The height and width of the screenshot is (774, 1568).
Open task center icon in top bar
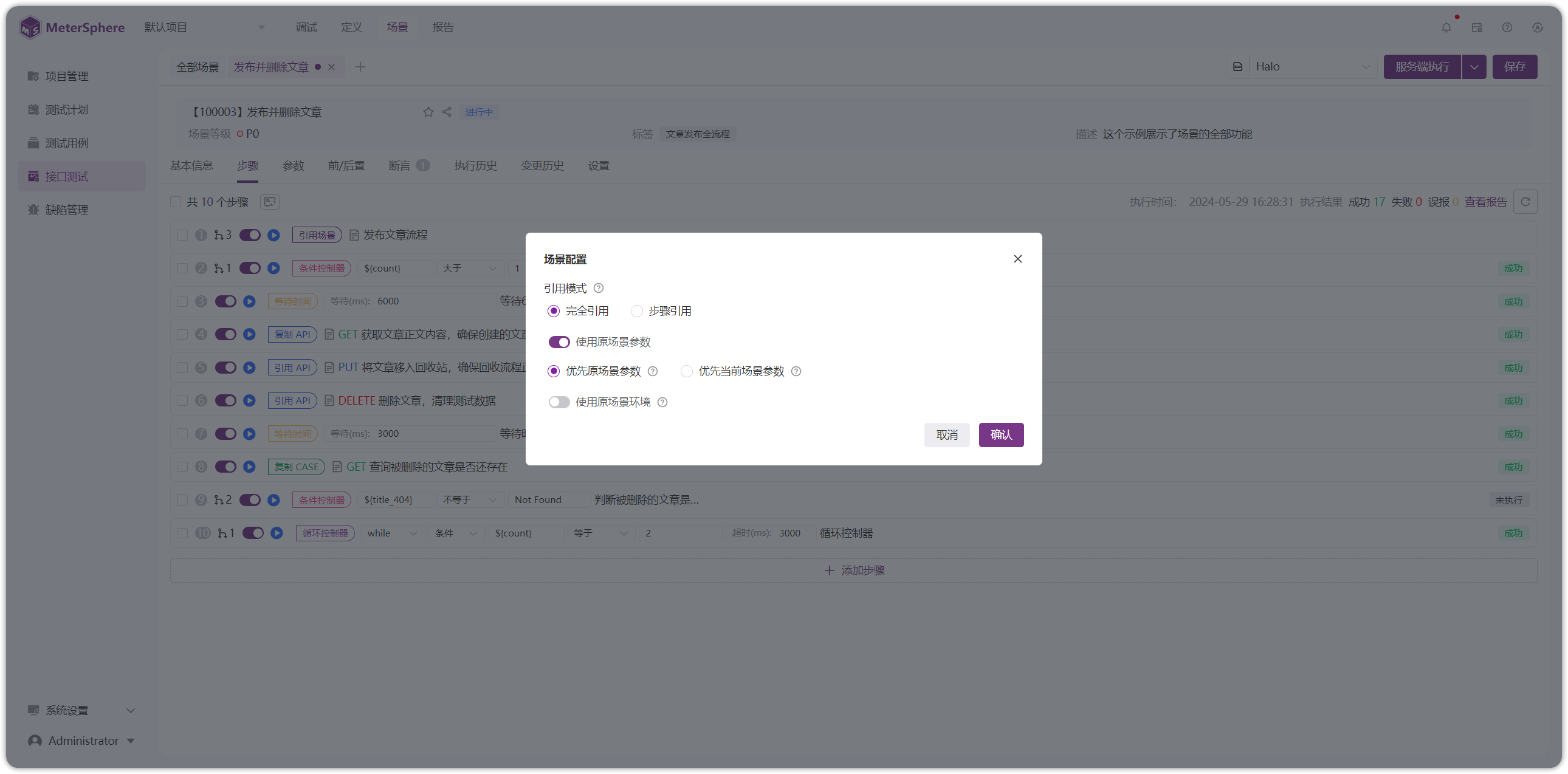(1477, 27)
